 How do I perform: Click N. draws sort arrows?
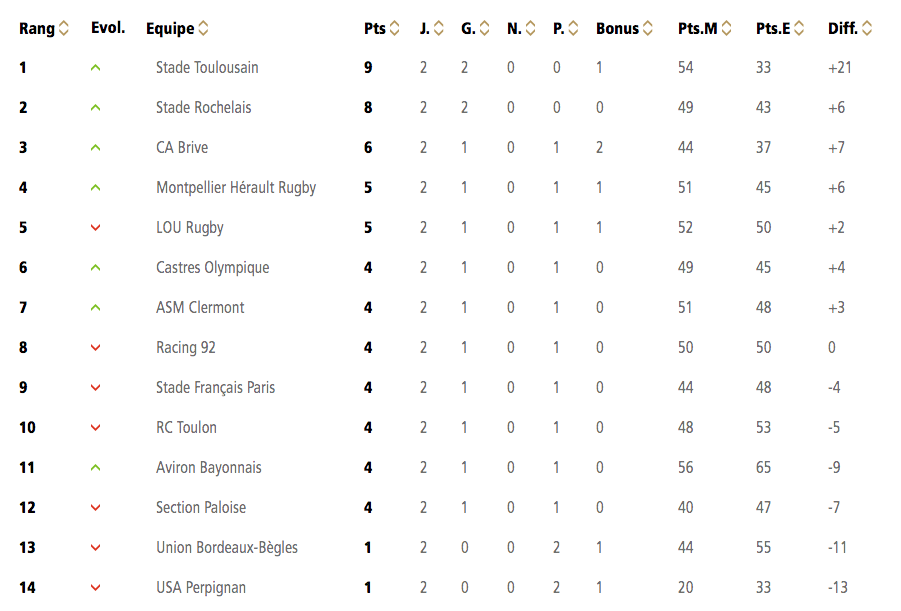click(x=530, y=28)
